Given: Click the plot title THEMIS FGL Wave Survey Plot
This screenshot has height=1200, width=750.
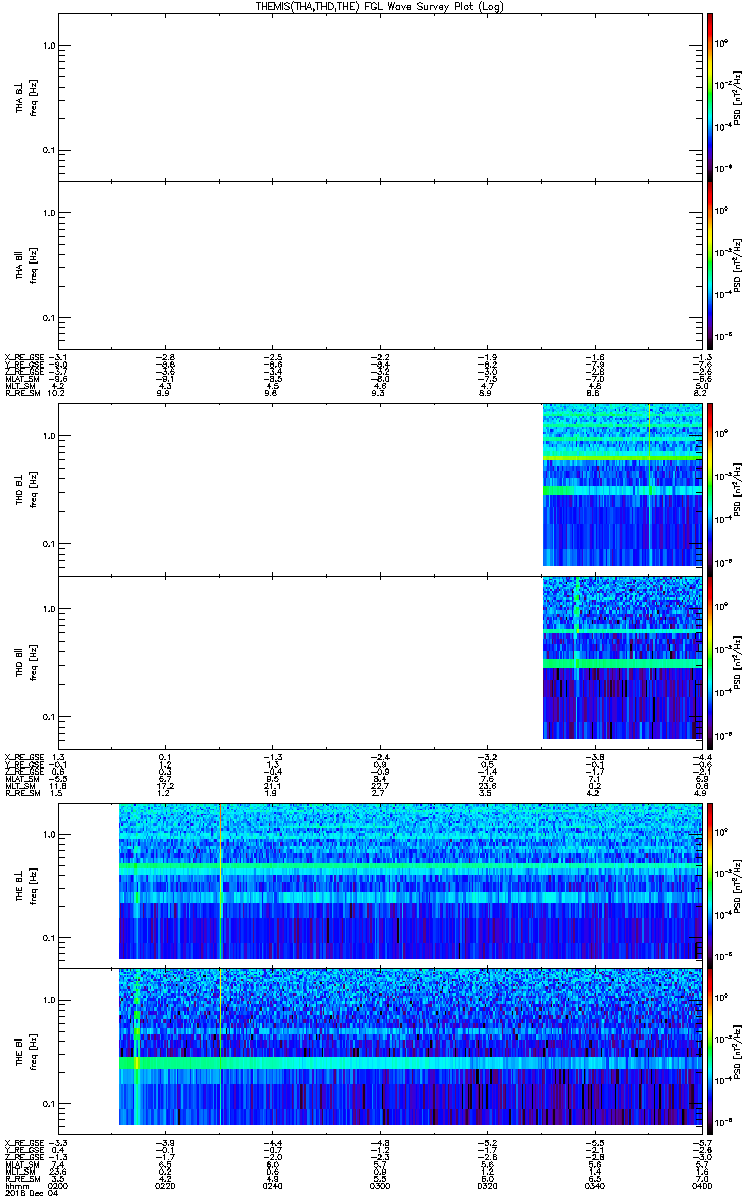Looking at the screenshot, I should click(378, 6).
